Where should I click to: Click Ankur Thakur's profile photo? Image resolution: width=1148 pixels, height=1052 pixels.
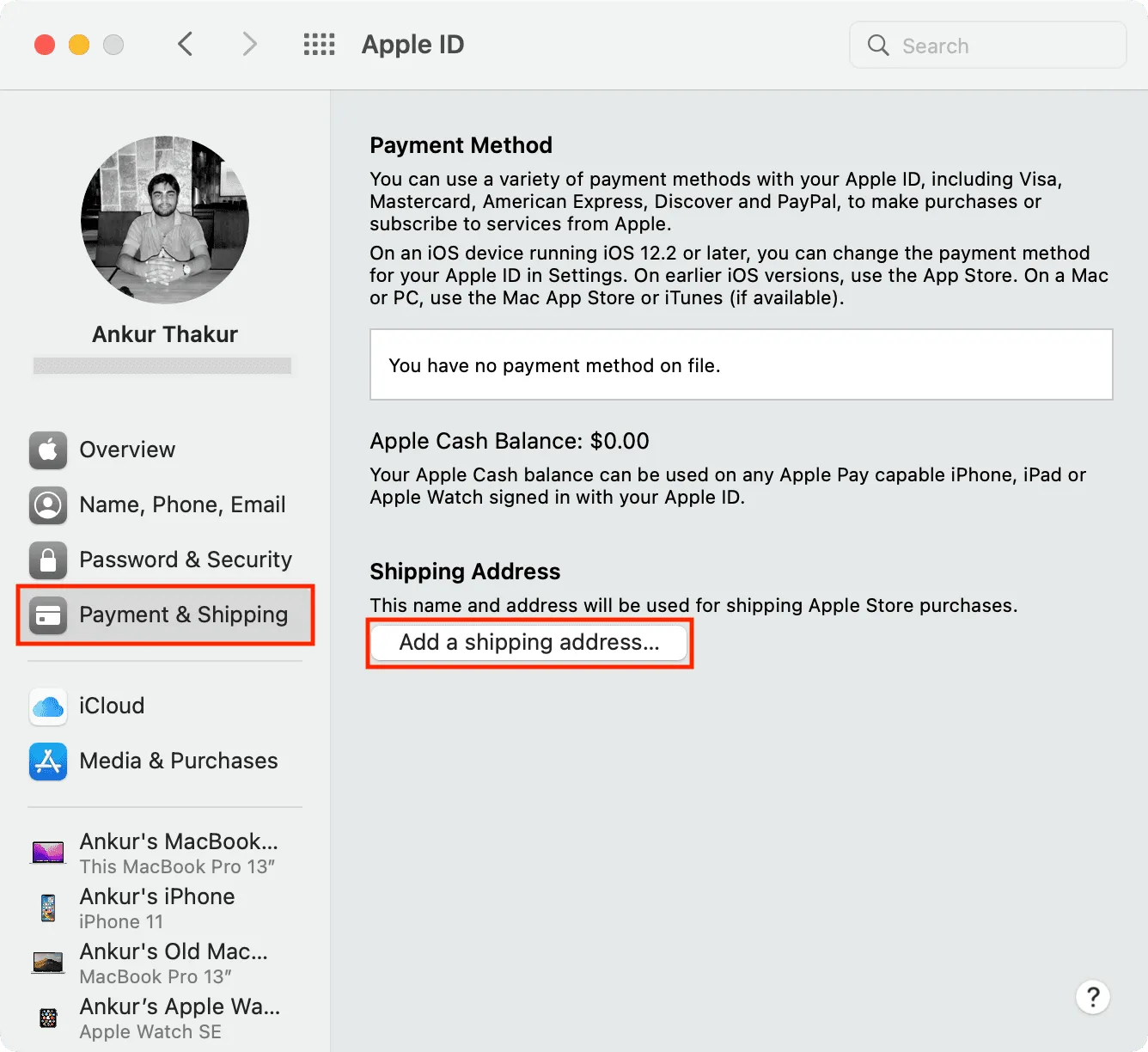pos(165,220)
